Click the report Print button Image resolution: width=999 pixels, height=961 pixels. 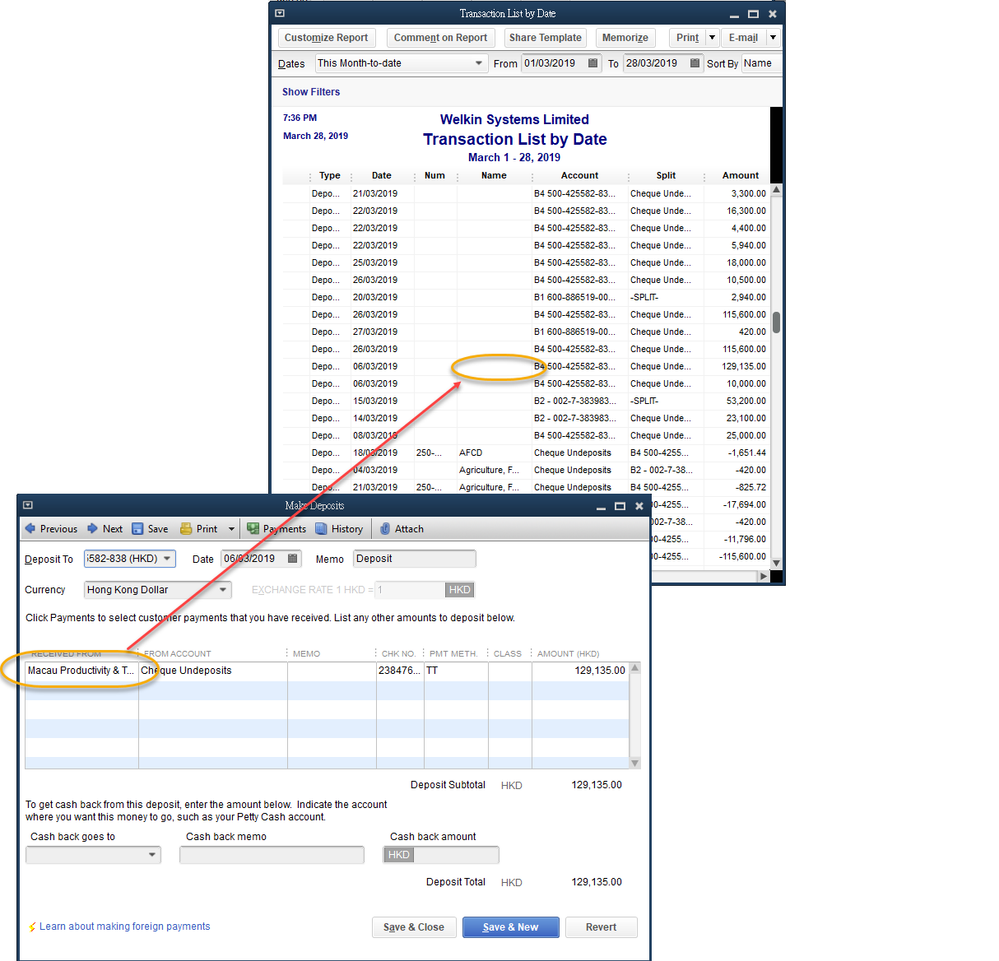click(x=687, y=38)
